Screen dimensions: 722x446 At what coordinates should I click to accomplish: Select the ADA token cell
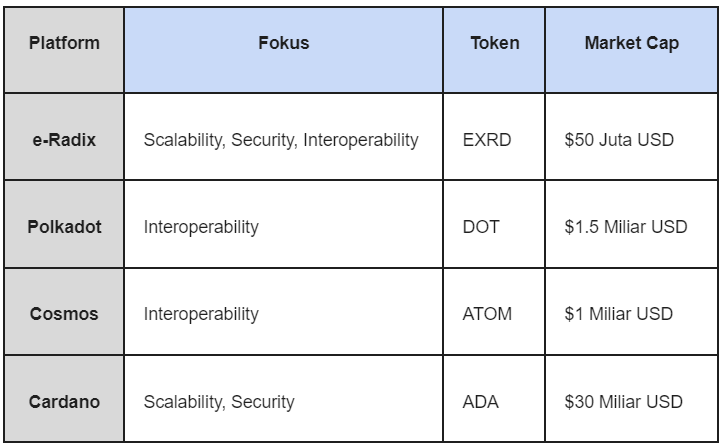[494, 398]
